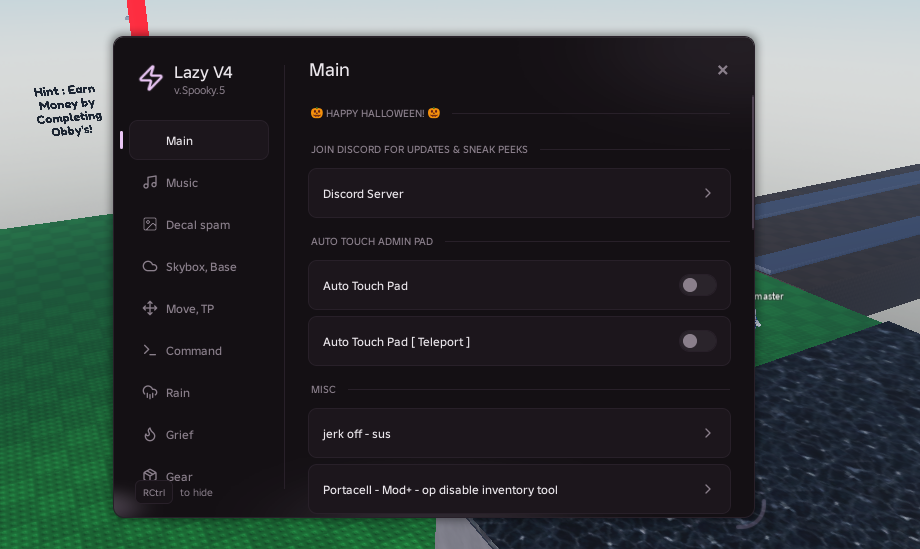920x549 pixels.
Task: Close the Lazy V4 panel
Action: pos(722,70)
